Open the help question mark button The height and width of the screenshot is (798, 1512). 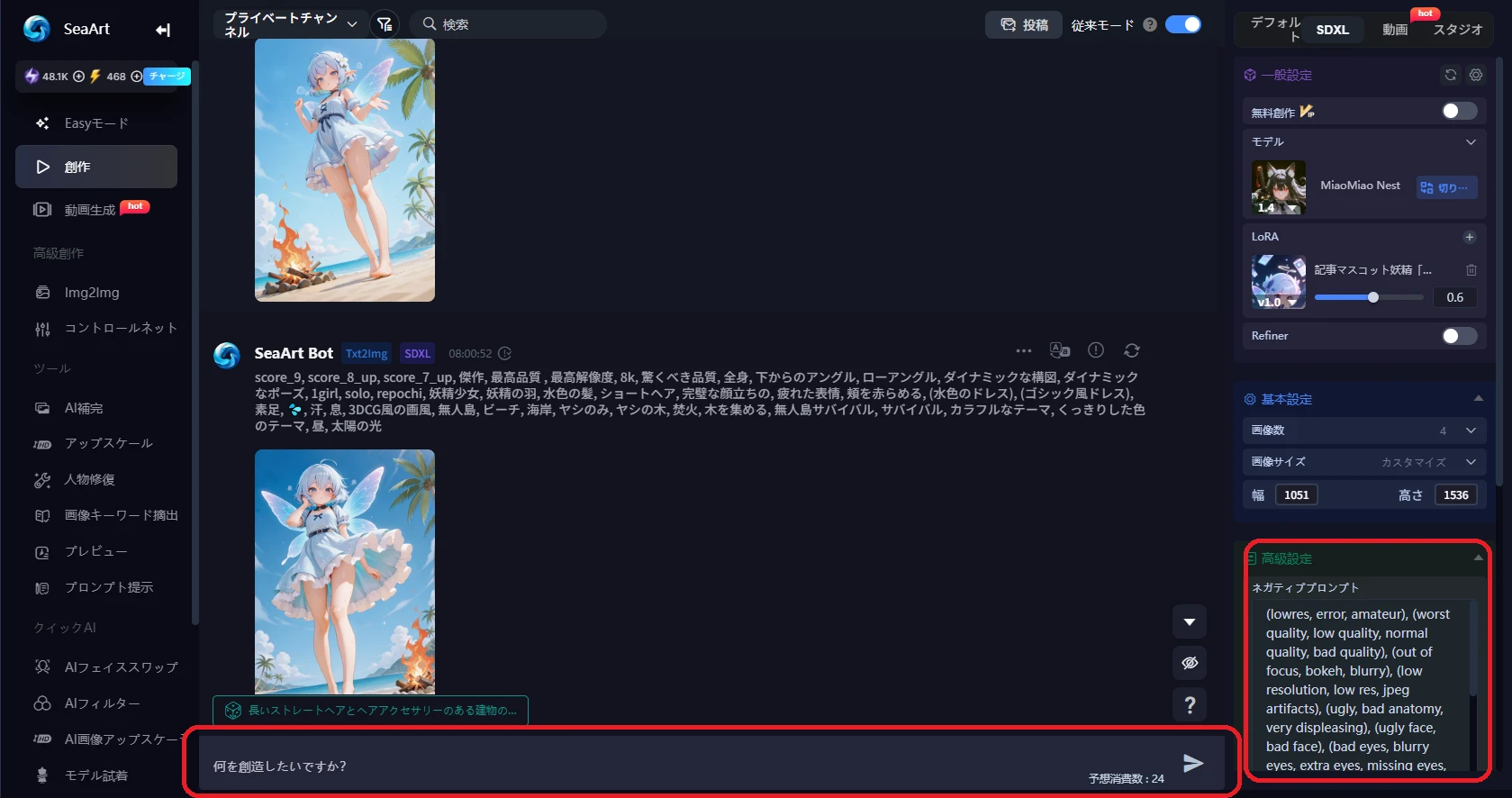[x=1190, y=704]
